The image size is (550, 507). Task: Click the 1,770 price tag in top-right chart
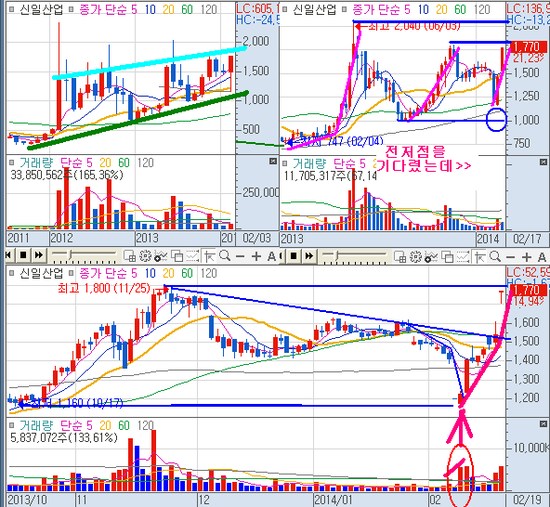[x=528, y=47]
